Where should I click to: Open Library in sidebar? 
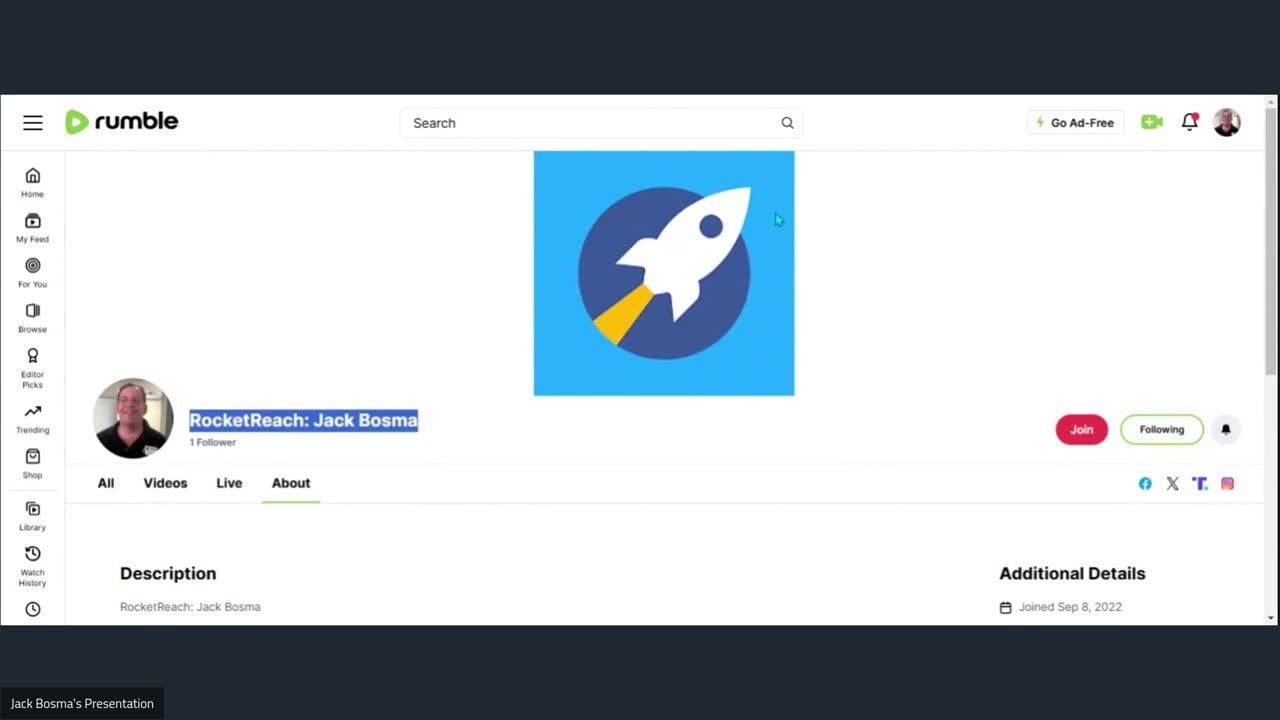32,516
